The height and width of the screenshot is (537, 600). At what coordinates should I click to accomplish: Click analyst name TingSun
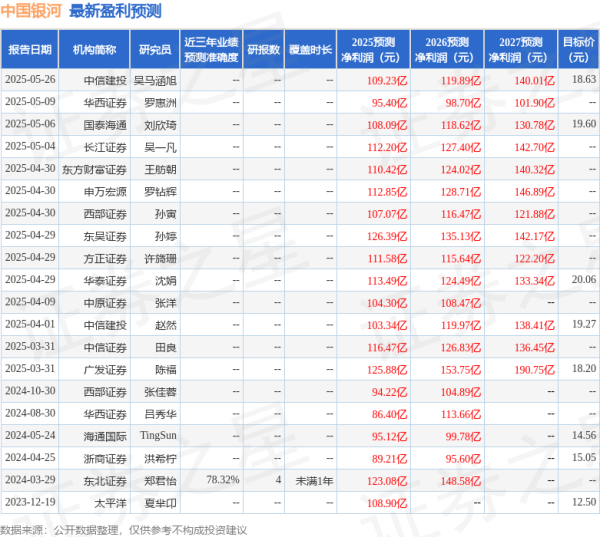(159, 435)
